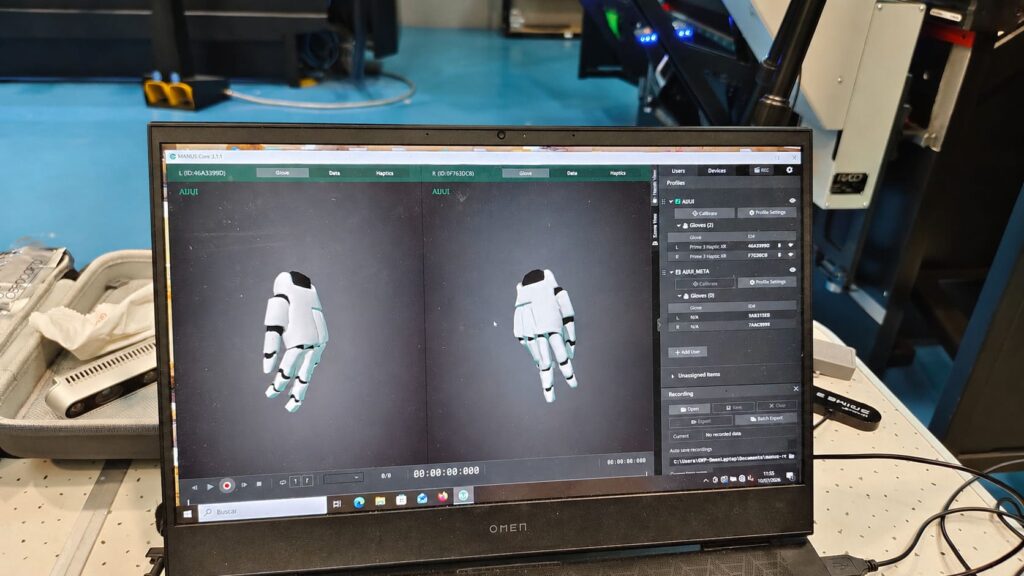Screen dimensions: 1024x576
Task: Collapse Gloves (2) under AIJUI
Action: pos(679,225)
